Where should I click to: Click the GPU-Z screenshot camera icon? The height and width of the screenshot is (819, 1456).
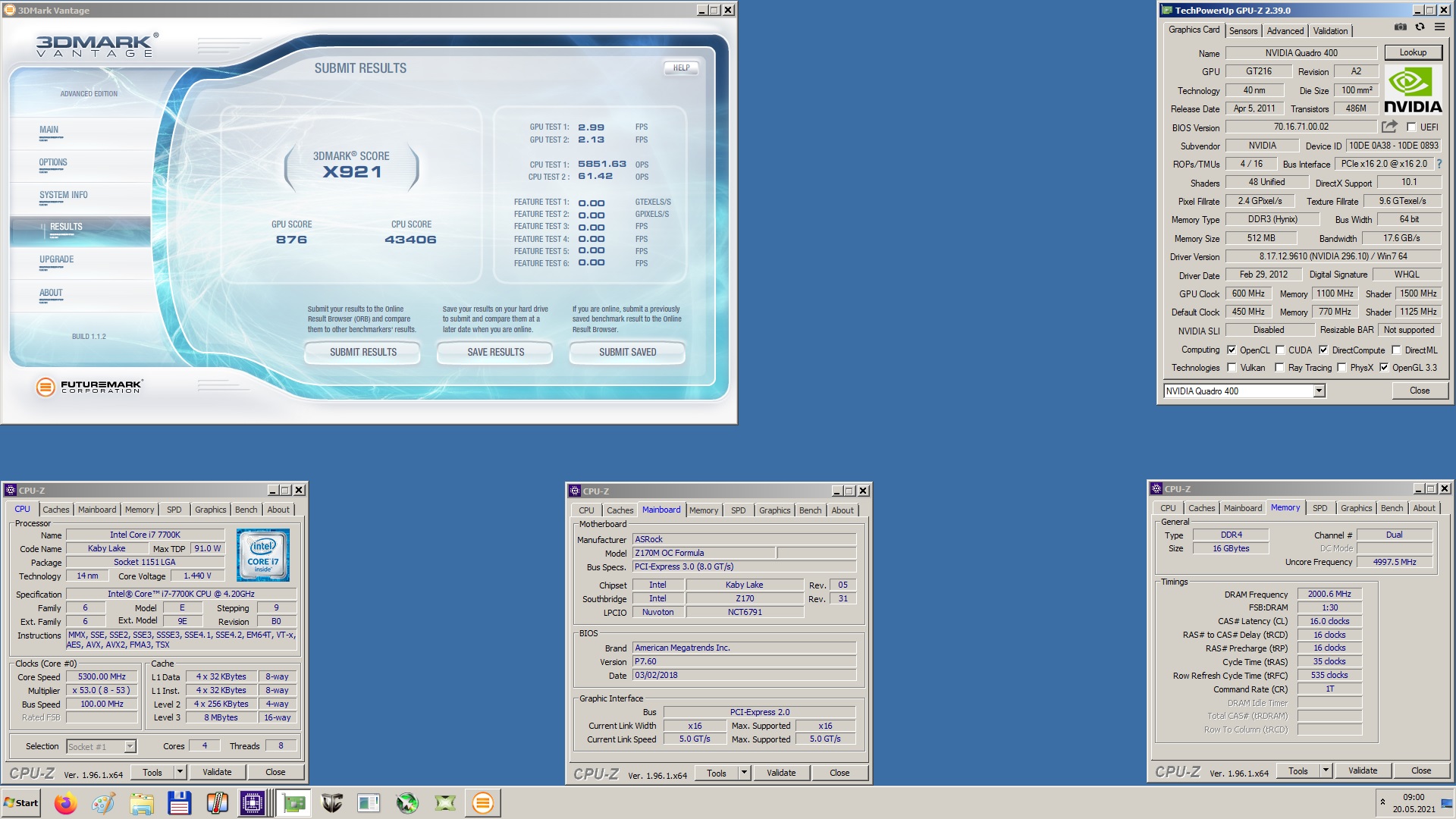point(1400,27)
